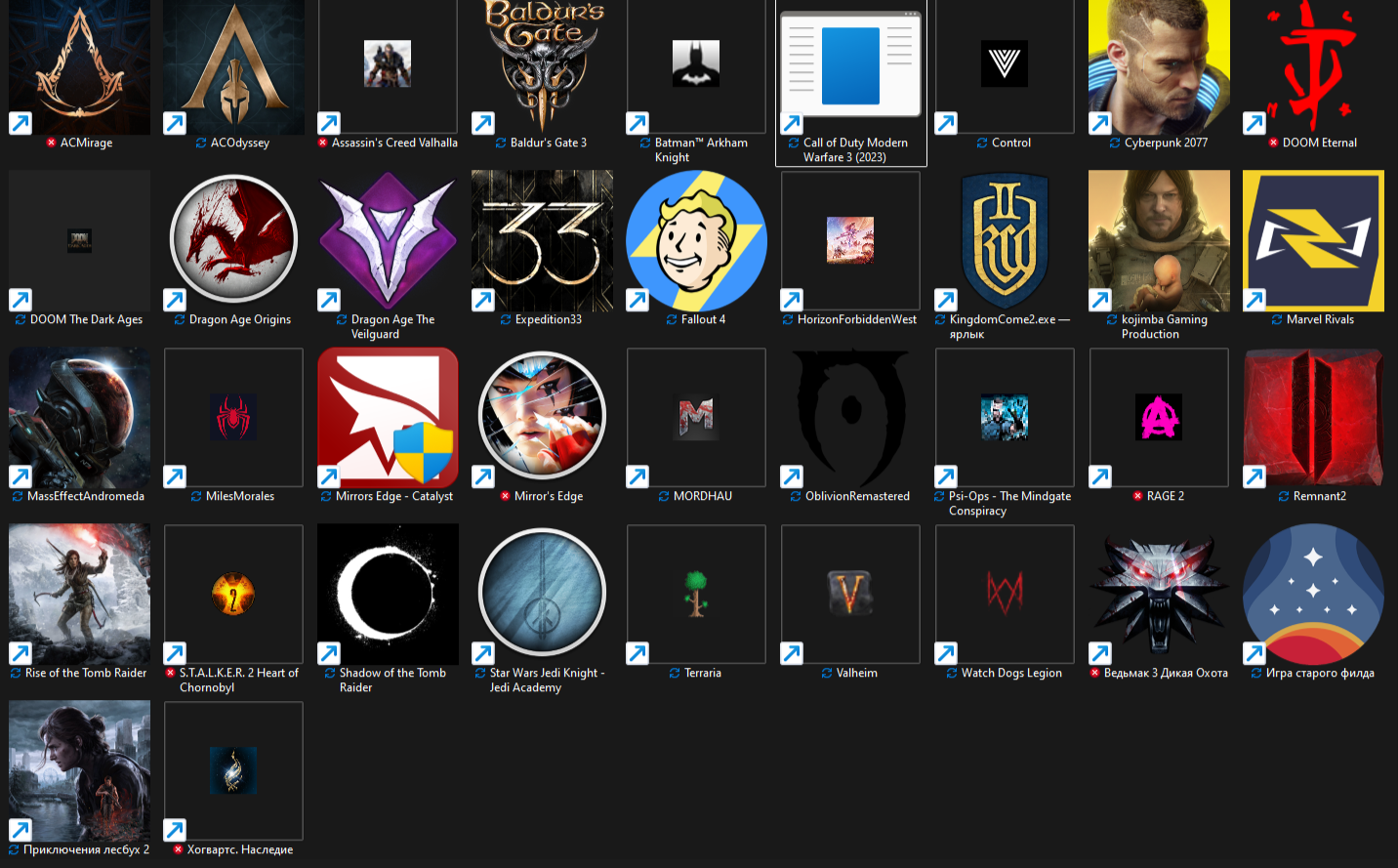Click the 'ACMirage' file name text
The image size is (1398, 868).
86,143
